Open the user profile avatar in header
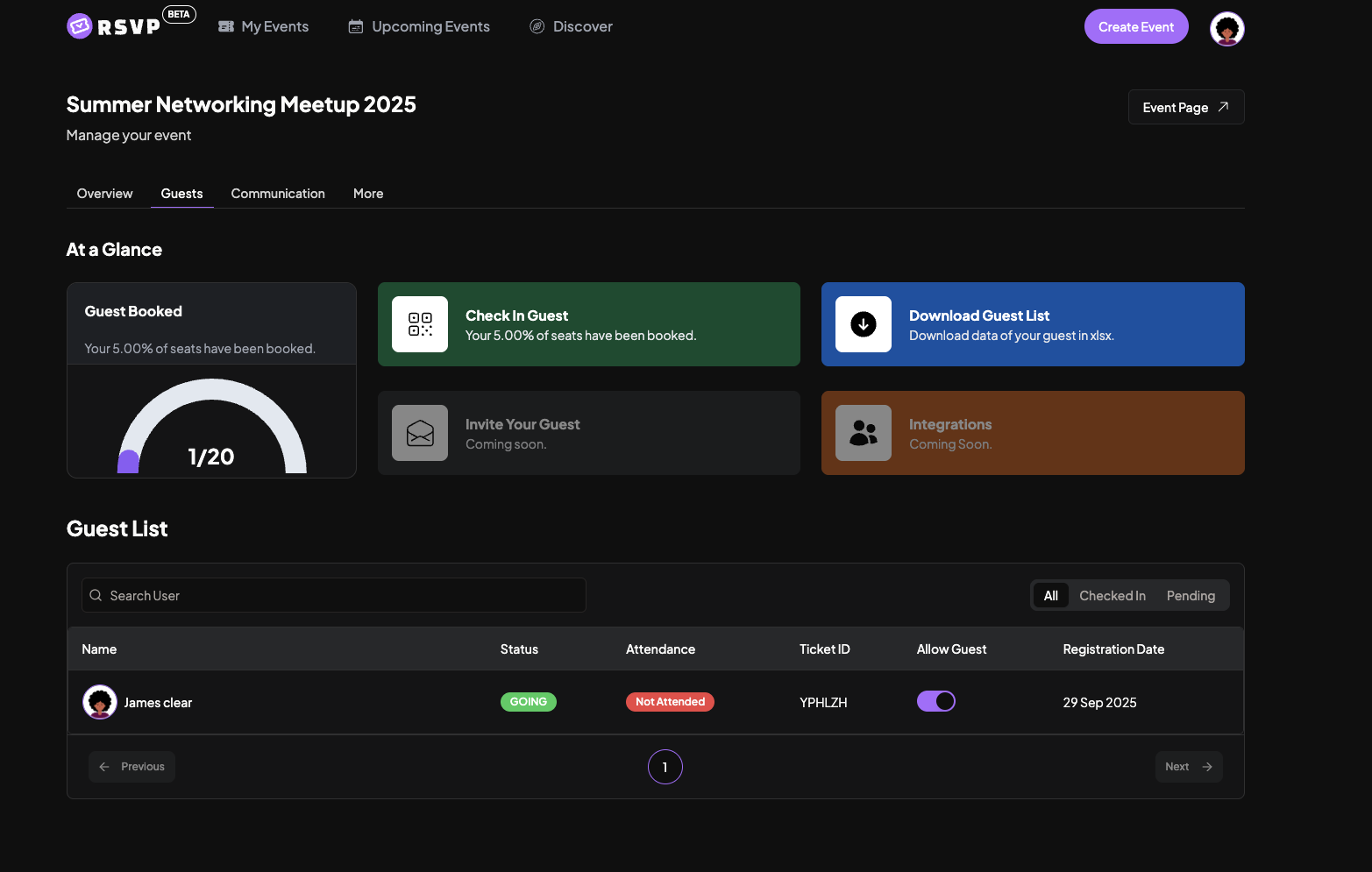This screenshot has height=872, width=1372. point(1226,29)
